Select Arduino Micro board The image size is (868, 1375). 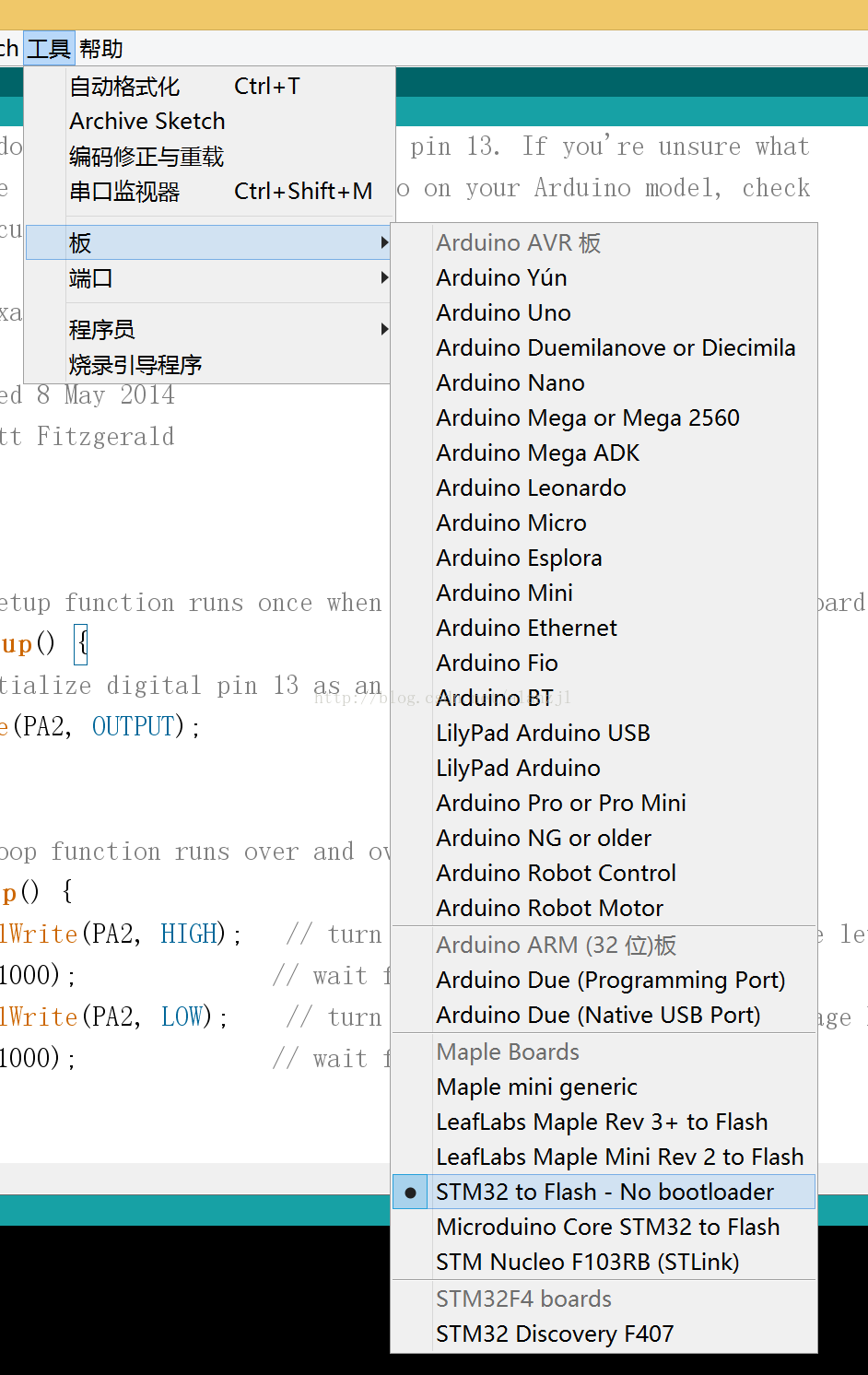pyautogui.click(x=604, y=523)
